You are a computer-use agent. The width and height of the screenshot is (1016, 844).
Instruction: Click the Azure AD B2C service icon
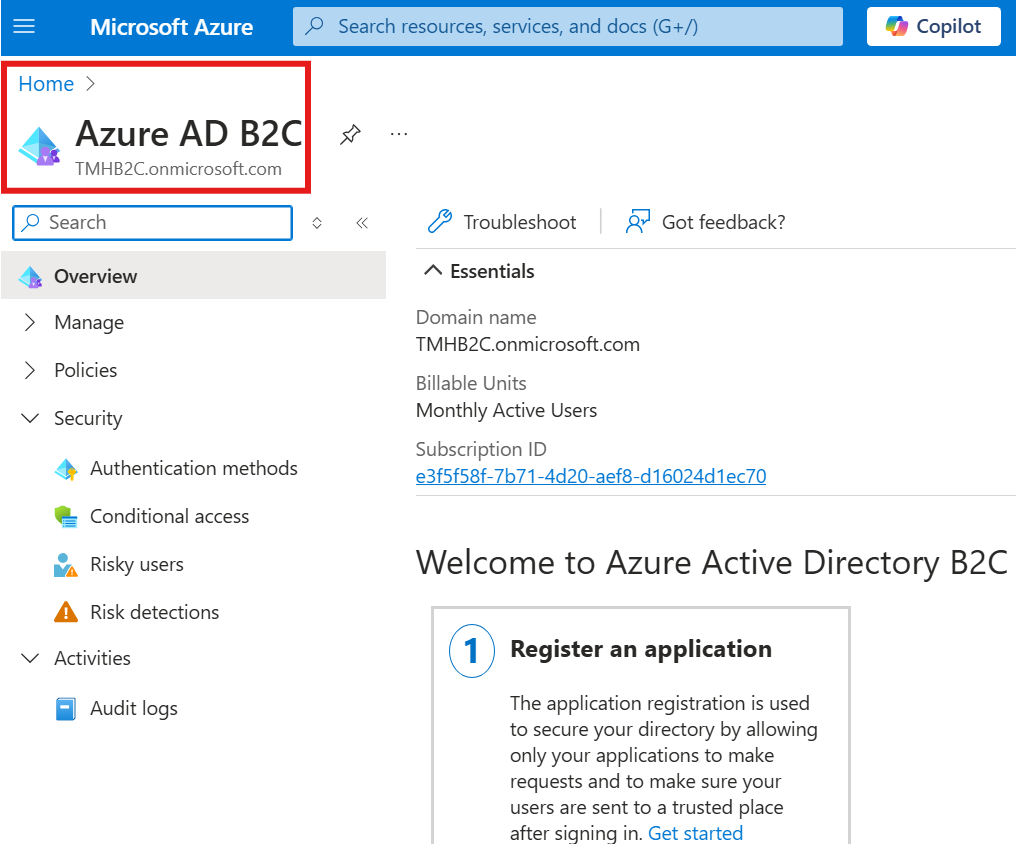point(39,146)
